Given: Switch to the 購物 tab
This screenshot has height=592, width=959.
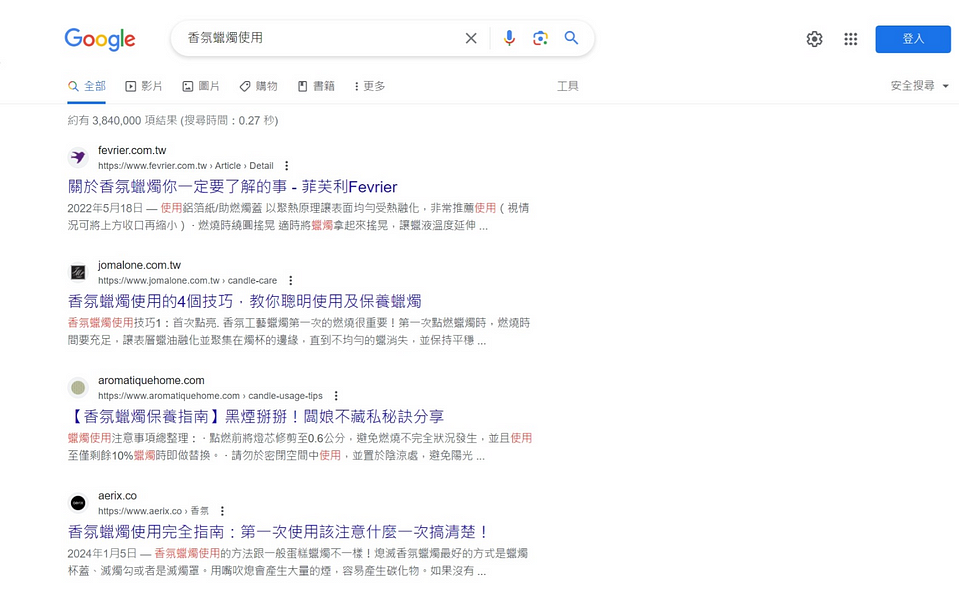Looking at the screenshot, I should (x=258, y=86).
